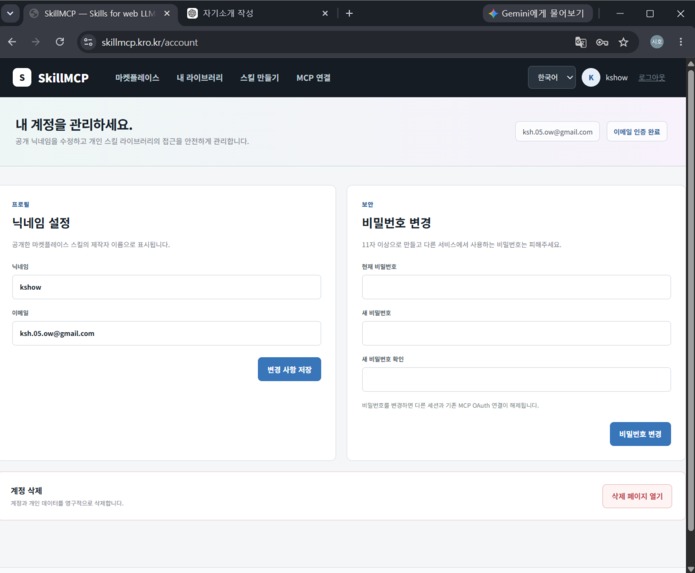Switch to the SkillMCP browser tab

click(x=100, y=13)
